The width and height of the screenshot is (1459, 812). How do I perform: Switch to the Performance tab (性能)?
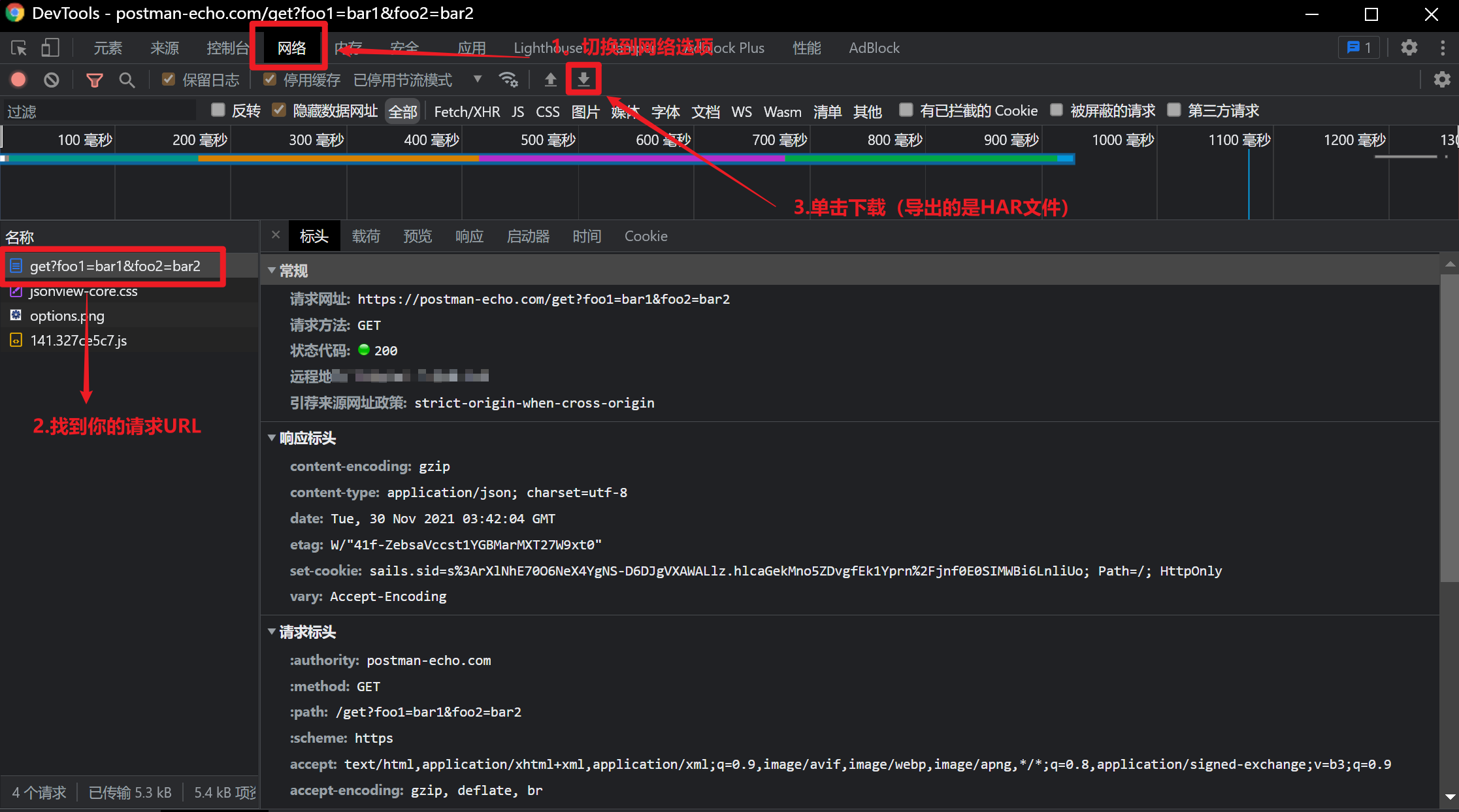(x=807, y=48)
